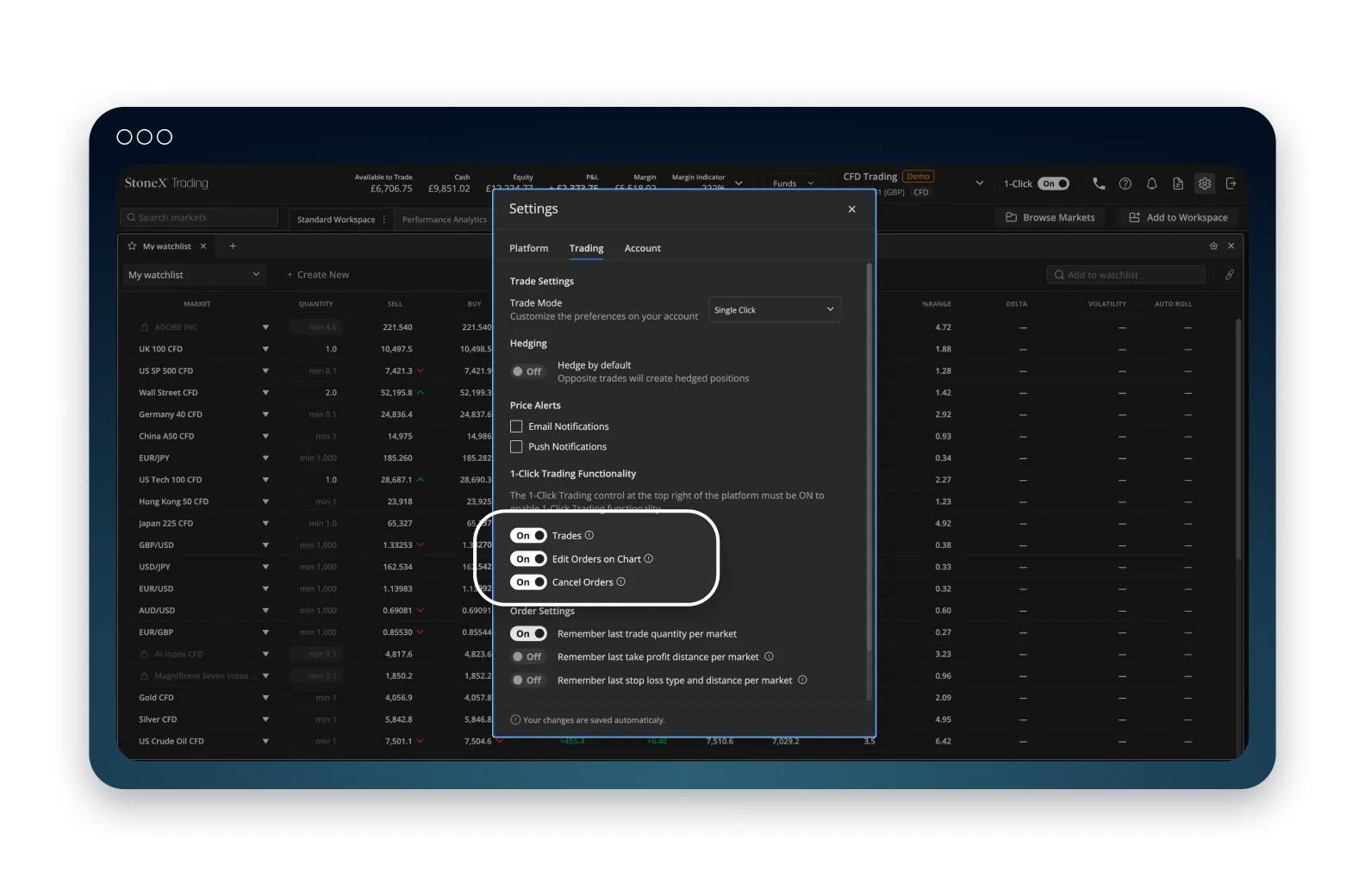Image resolution: width=1365 pixels, height=896 pixels.
Task: Click the Settings dialog scrollbar
Action: tap(869, 457)
